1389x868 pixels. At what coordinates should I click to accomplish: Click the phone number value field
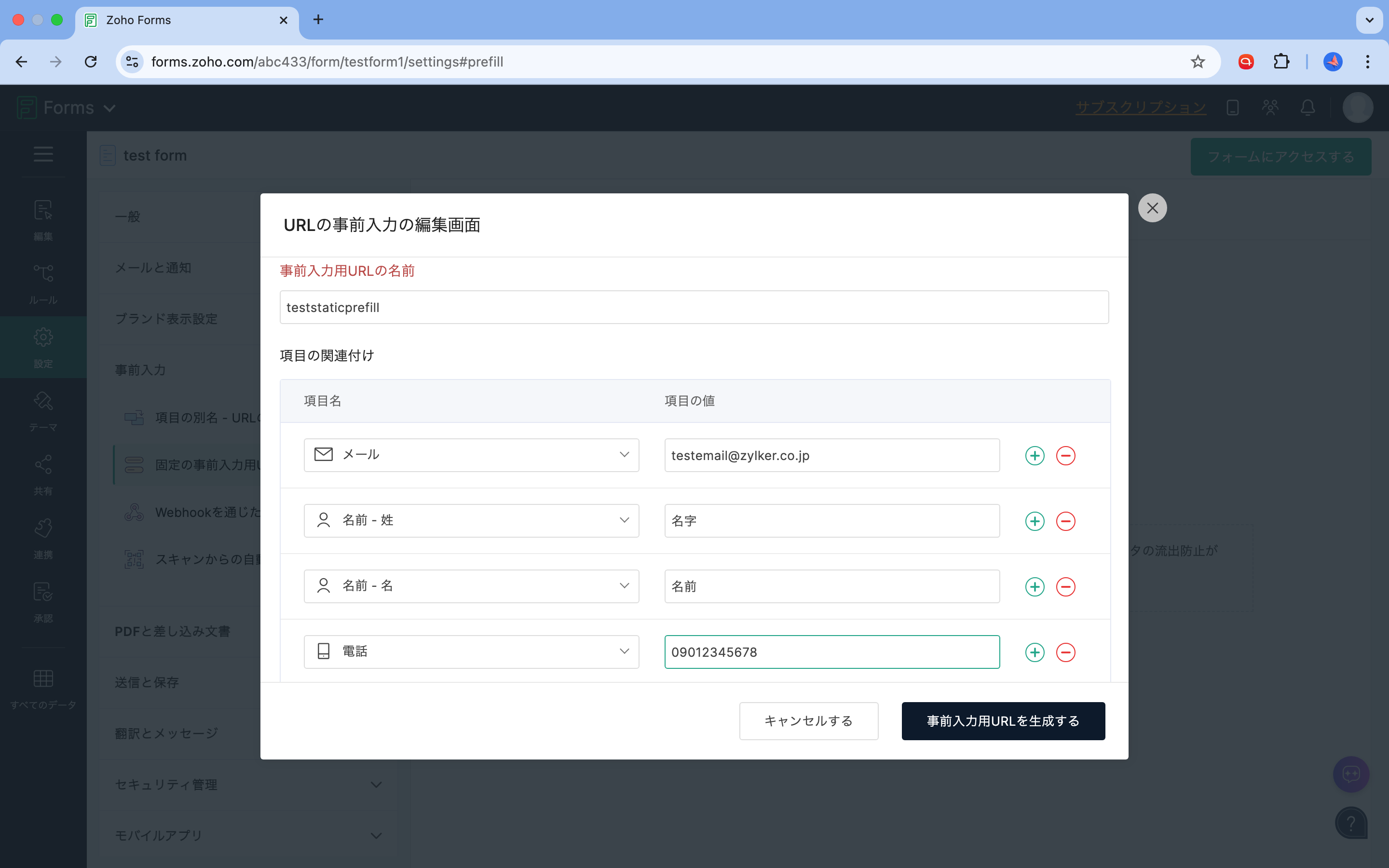coord(831,651)
